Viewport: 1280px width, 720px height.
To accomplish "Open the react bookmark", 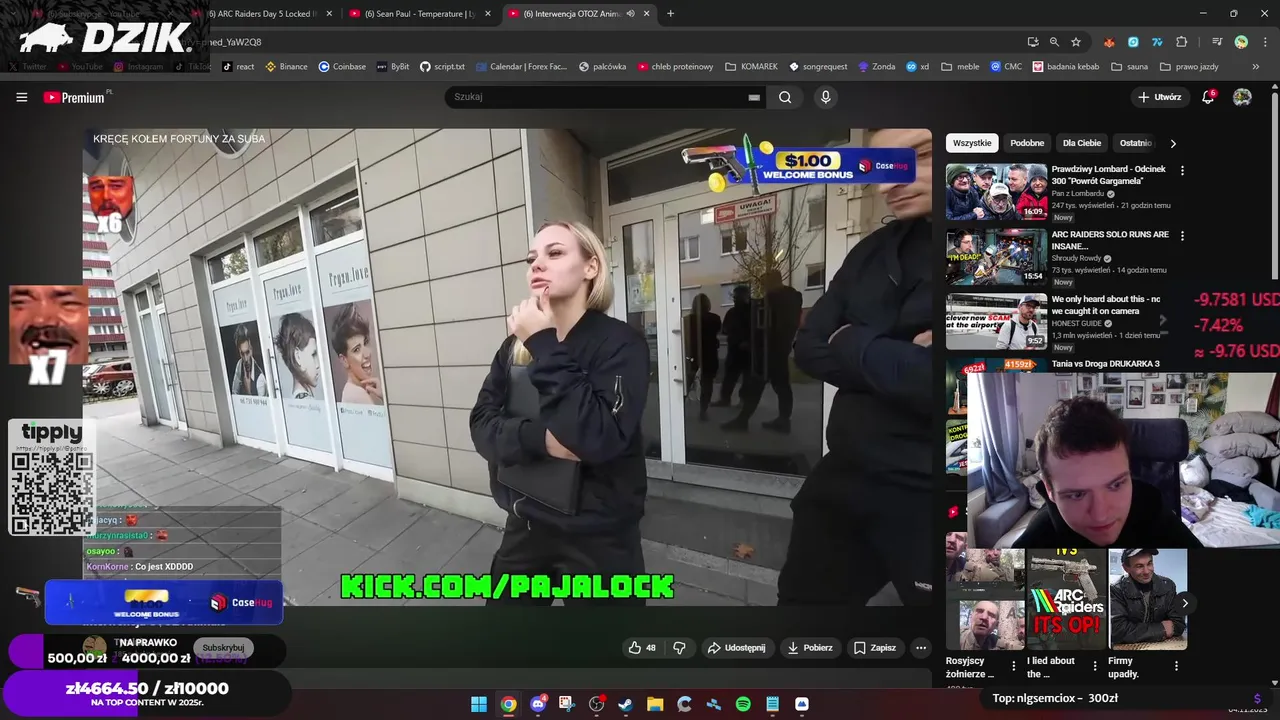I will [x=238, y=67].
